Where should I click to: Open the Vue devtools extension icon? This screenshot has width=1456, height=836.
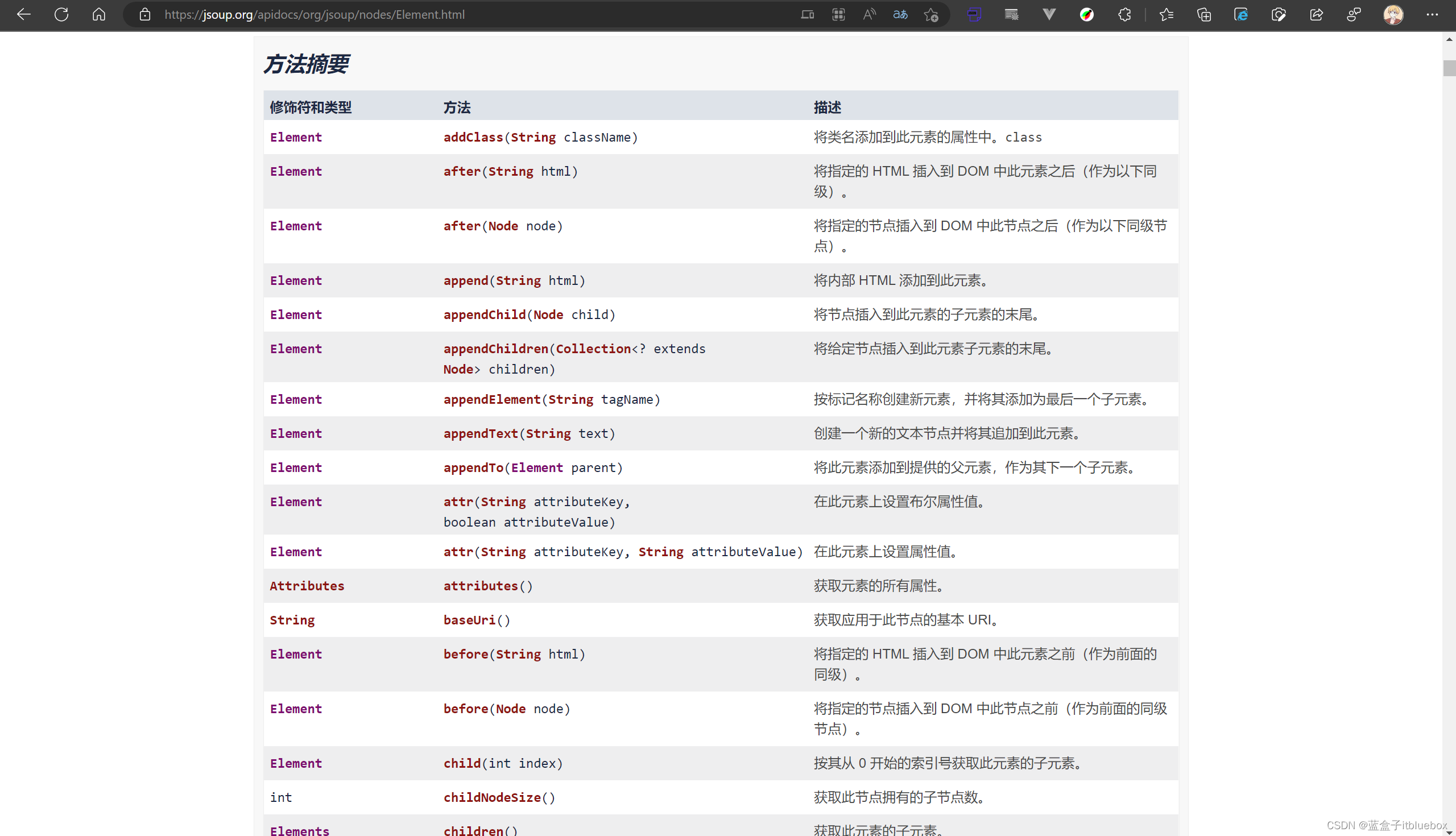pos(1049,14)
